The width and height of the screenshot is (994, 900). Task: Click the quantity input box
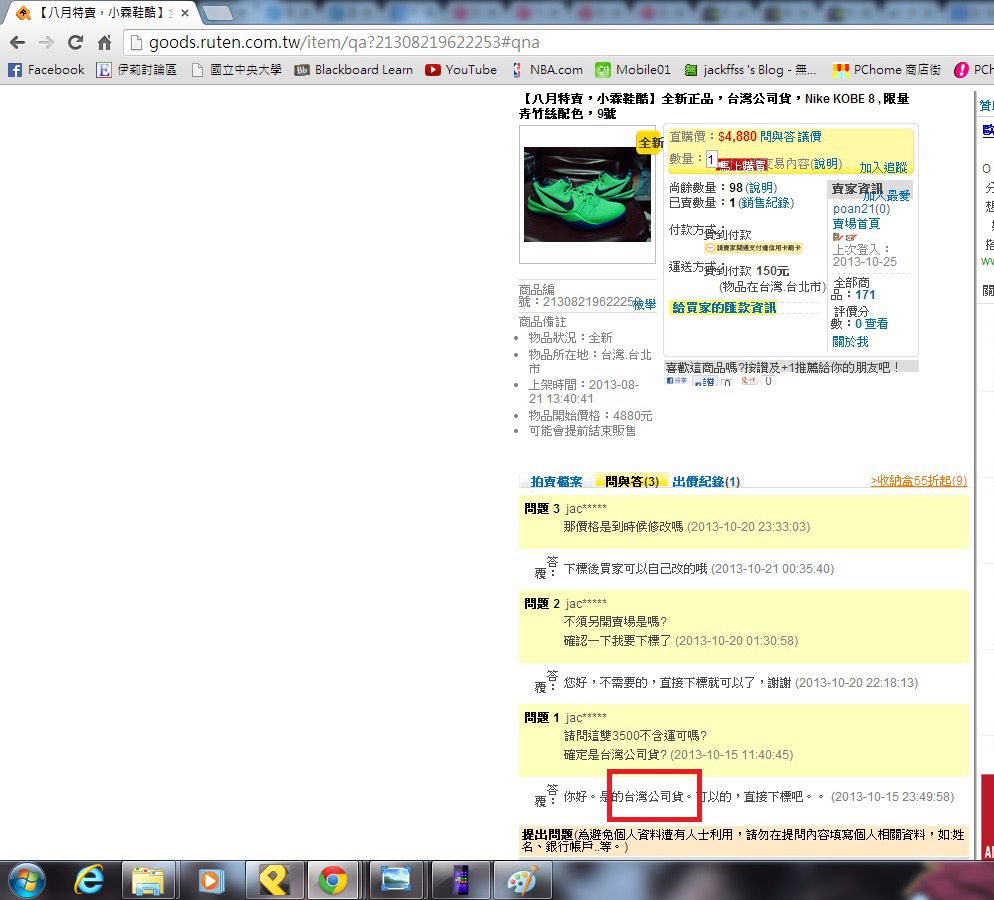click(x=712, y=159)
